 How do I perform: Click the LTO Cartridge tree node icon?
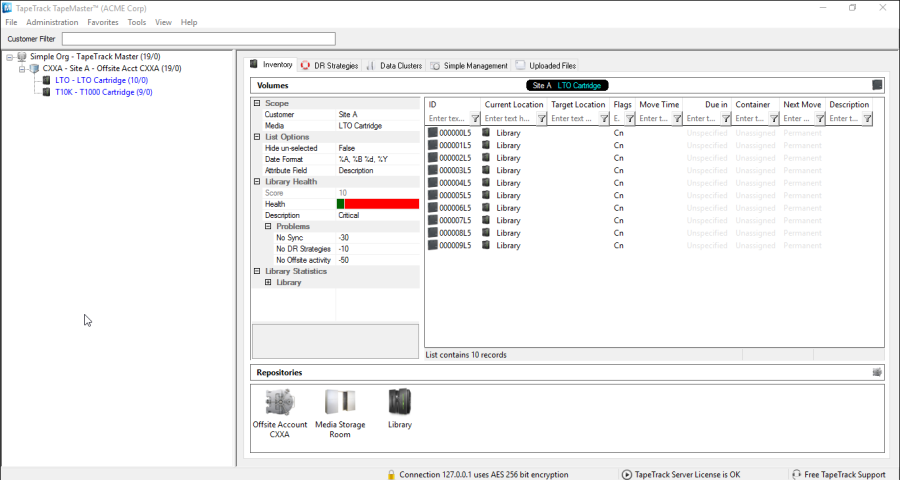[x=46, y=80]
